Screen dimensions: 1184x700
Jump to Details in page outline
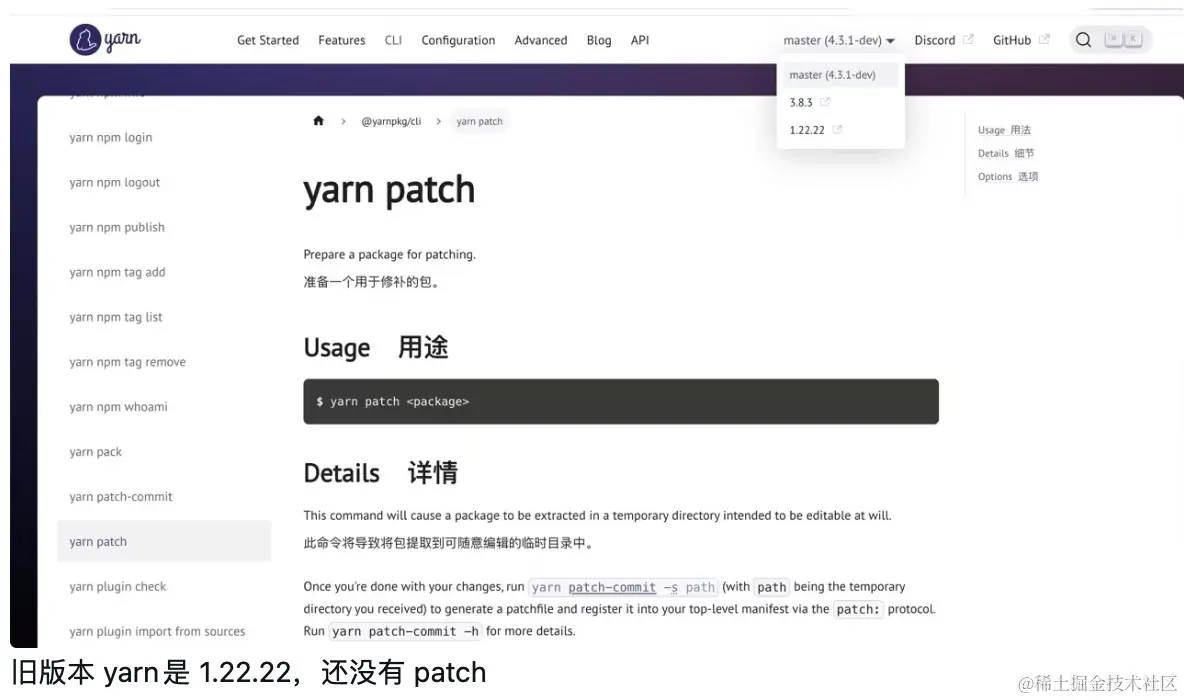pos(1006,153)
